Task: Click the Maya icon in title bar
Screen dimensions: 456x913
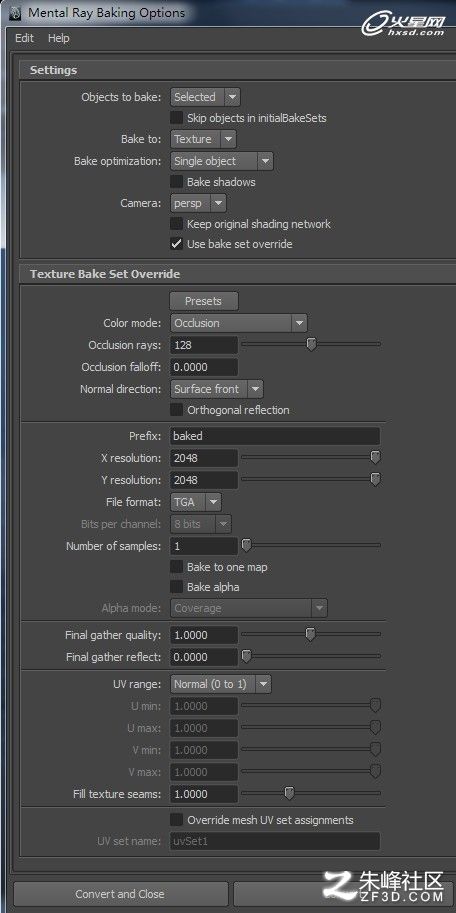Action: pyautogui.click(x=15, y=13)
